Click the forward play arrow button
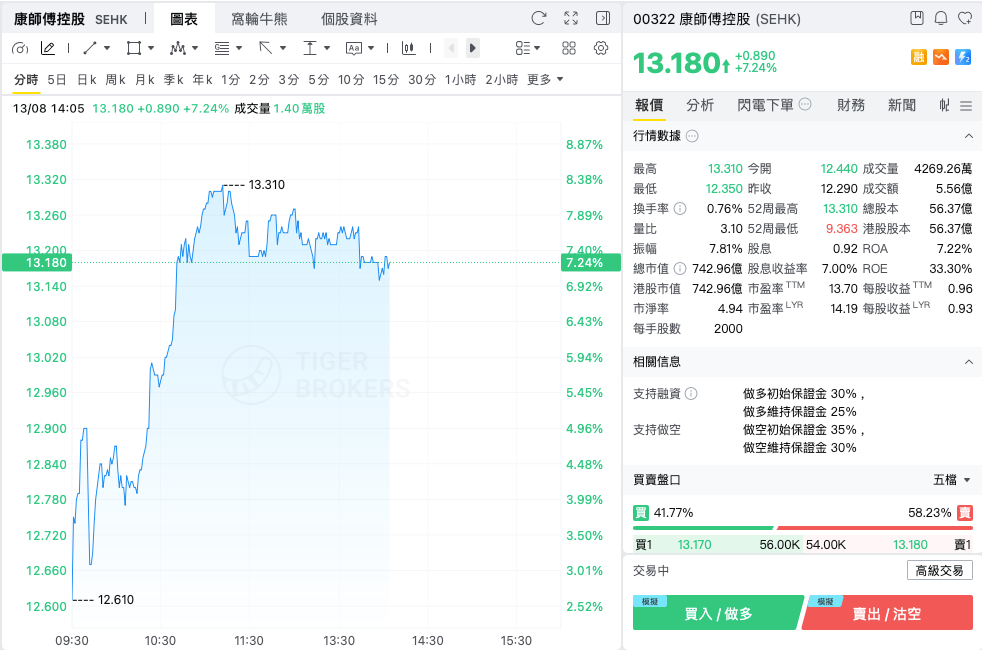The width and height of the screenshot is (982, 650). (x=473, y=48)
